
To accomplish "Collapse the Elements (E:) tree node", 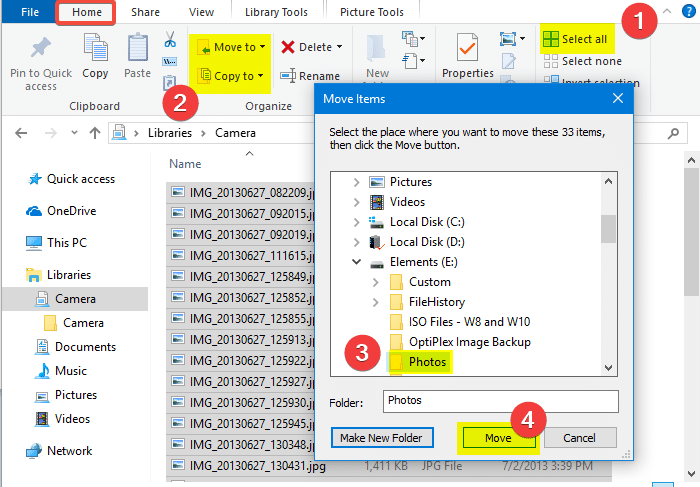I will point(358,262).
